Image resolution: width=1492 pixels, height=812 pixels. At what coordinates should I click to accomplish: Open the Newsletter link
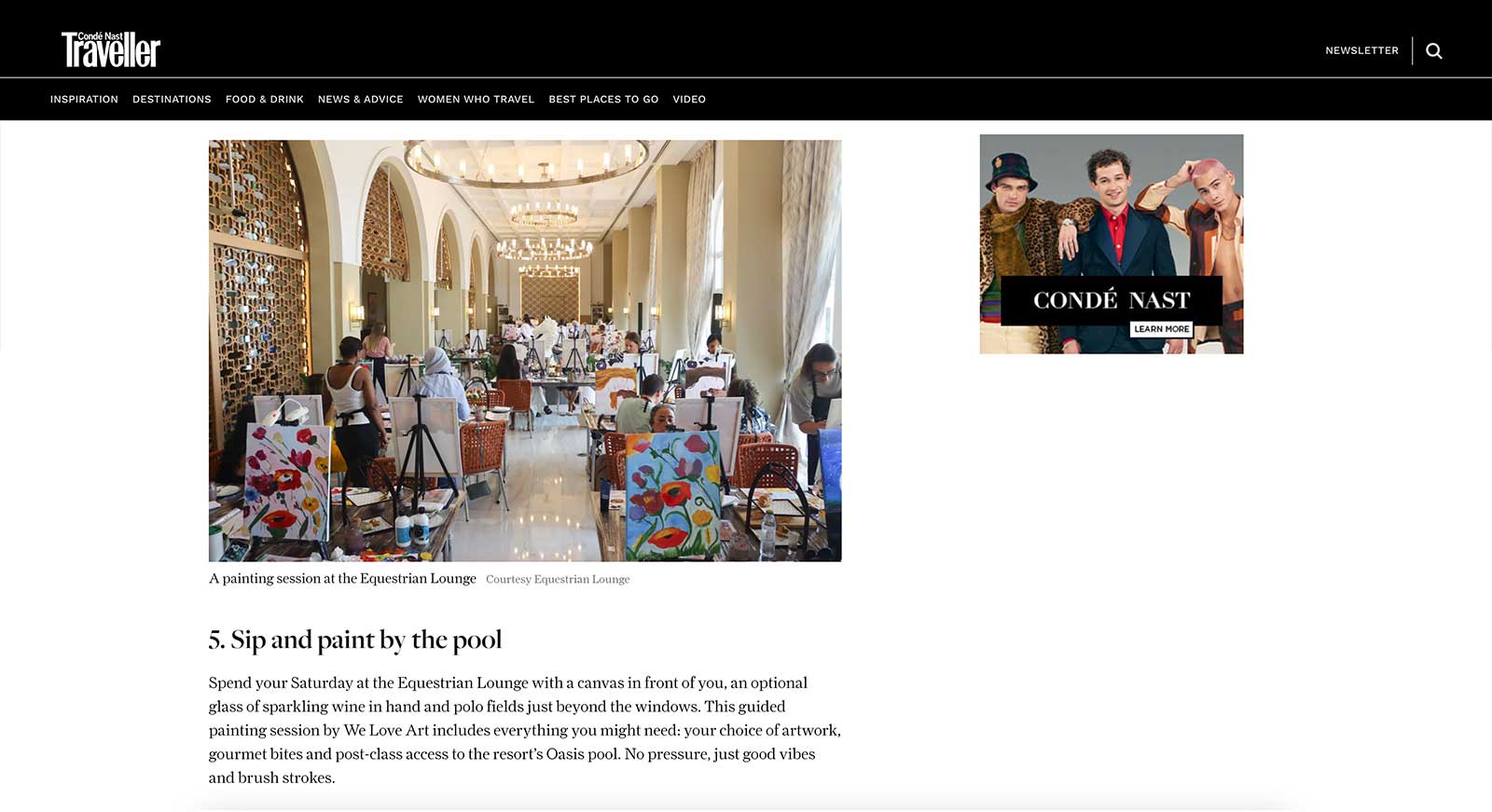click(x=1361, y=50)
